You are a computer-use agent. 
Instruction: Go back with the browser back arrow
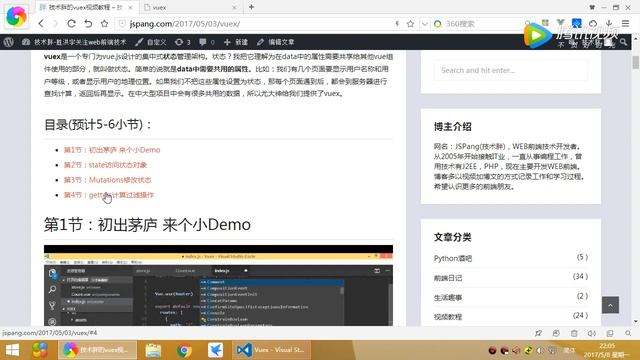(41, 24)
